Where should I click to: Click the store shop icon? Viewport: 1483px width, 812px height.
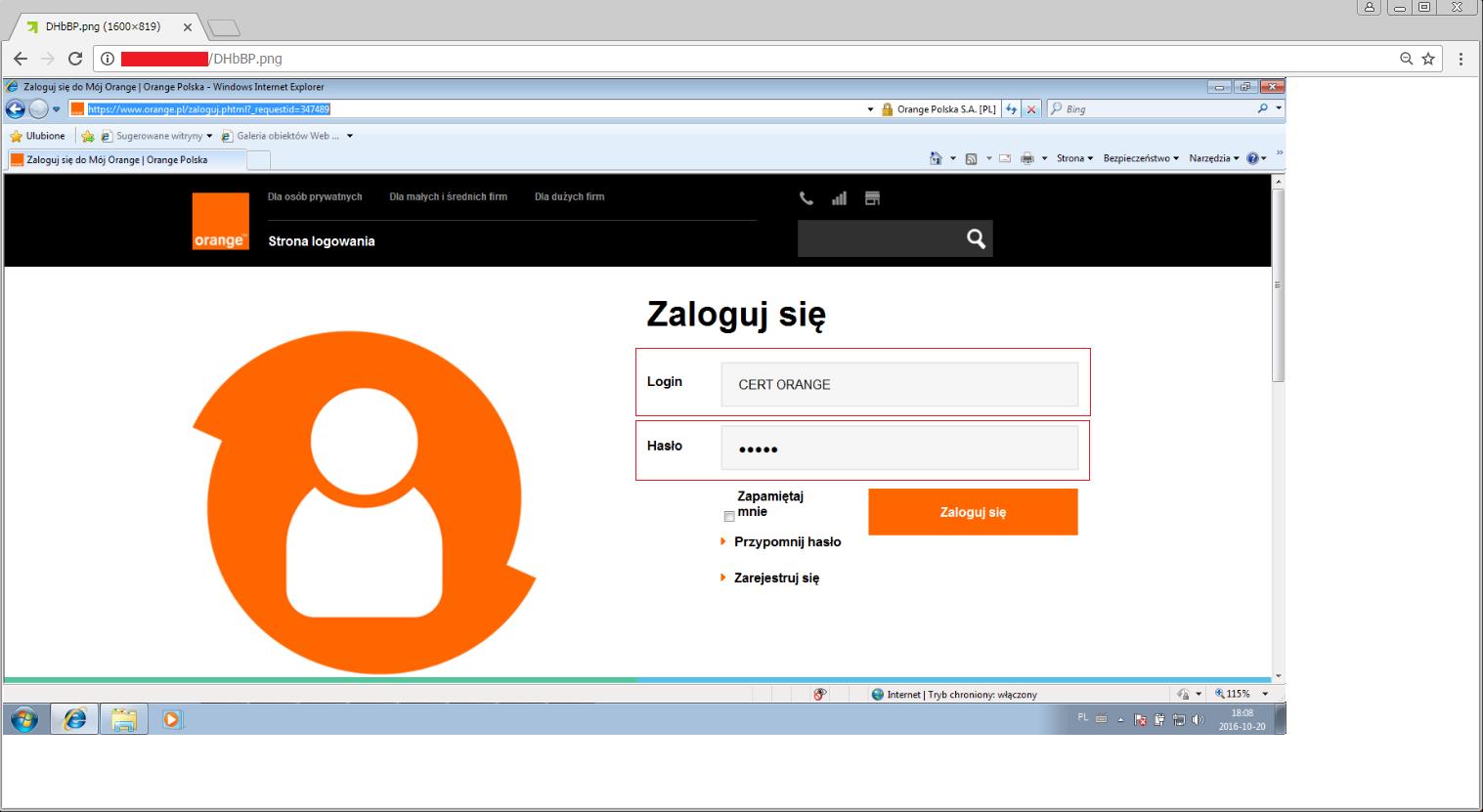coord(873,198)
